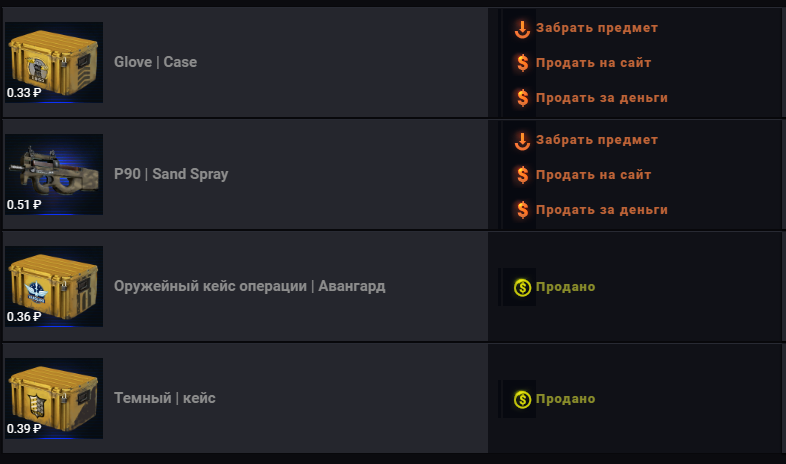Choose 'Продать на сайт' for Glove Case

pos(594,63)
